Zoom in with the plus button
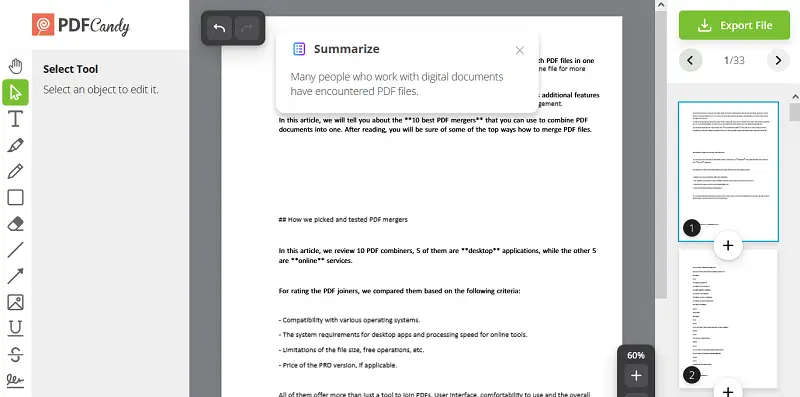This screenshot has height=397, width=800. point(636,376)
